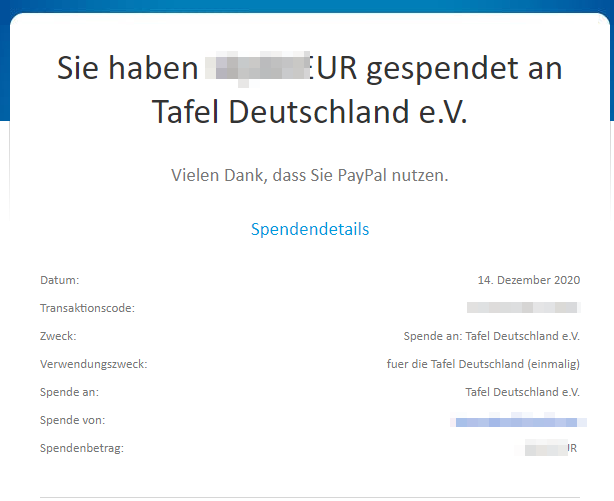Select 'Tafel Deutschland e.V.' in Spende an row
This screenshot has width=614, height=501.
523,392
